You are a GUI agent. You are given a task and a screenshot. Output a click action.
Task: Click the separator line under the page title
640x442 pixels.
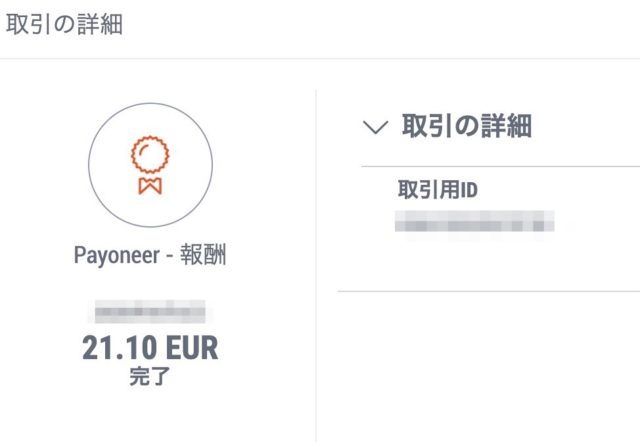(x=320, y=58)
